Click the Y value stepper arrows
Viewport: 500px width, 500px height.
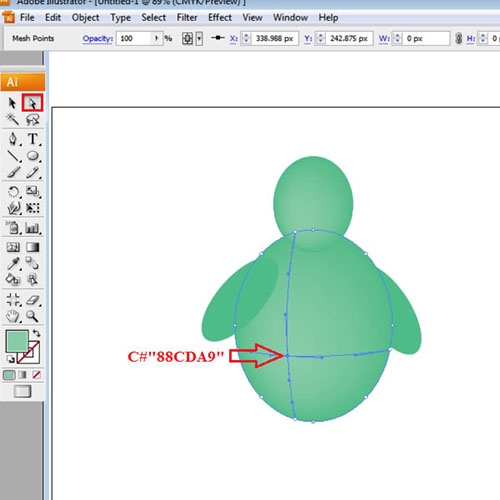tap(320, 38)
